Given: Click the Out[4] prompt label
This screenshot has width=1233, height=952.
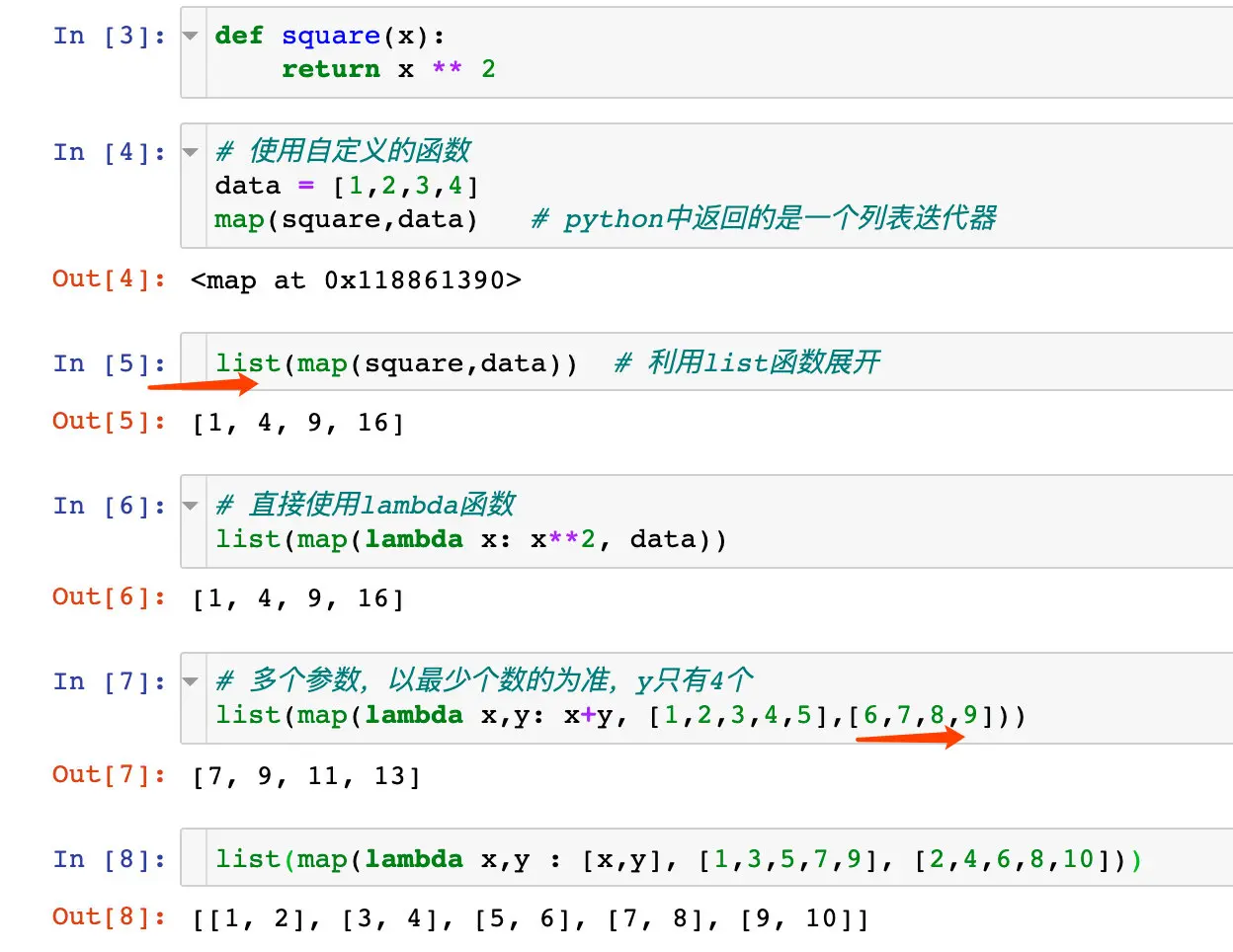Looking at the screenshot, I should point(110,279).
